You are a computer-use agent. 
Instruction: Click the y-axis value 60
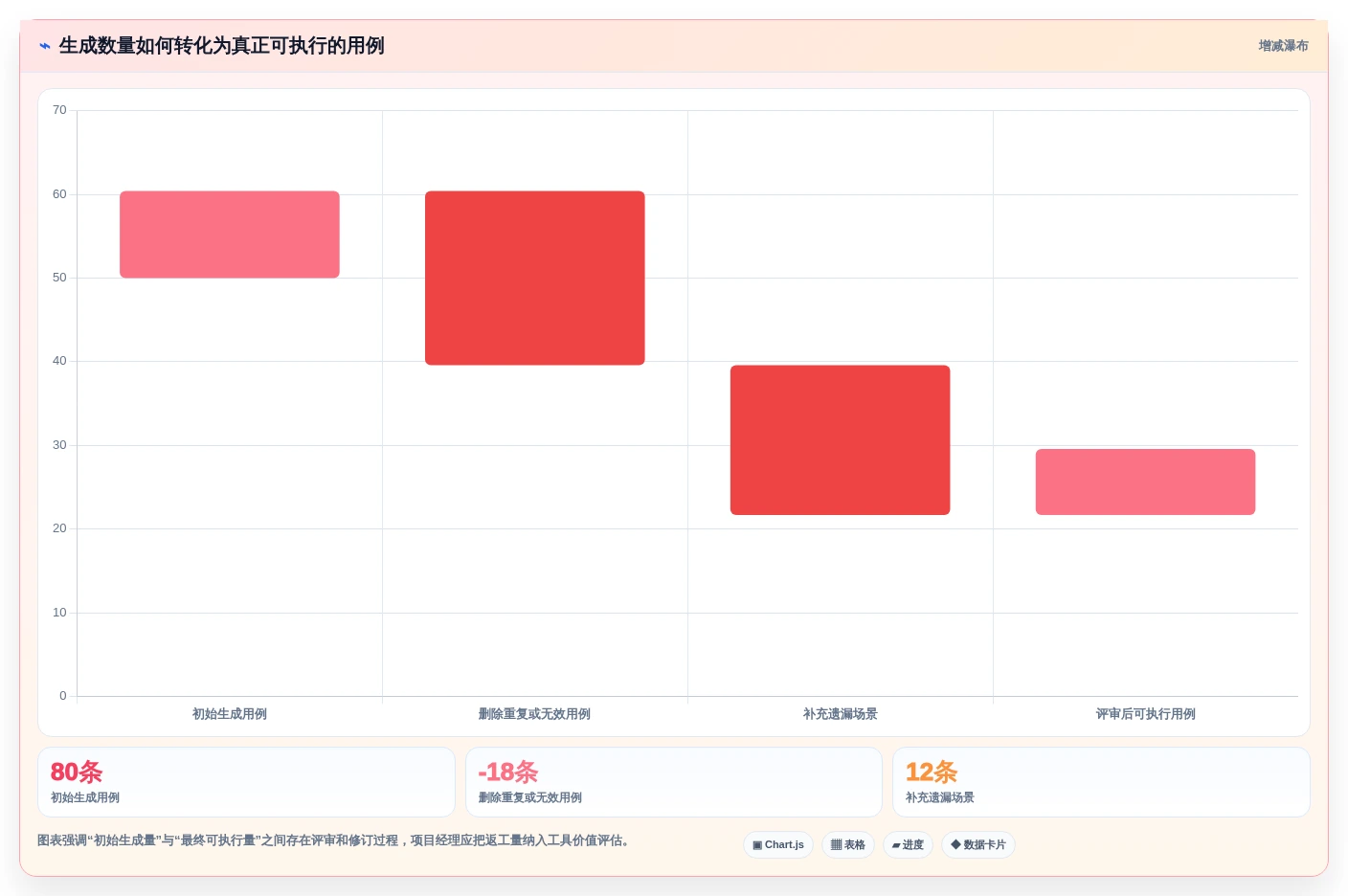pyautogui.click(x=59, y=194)
